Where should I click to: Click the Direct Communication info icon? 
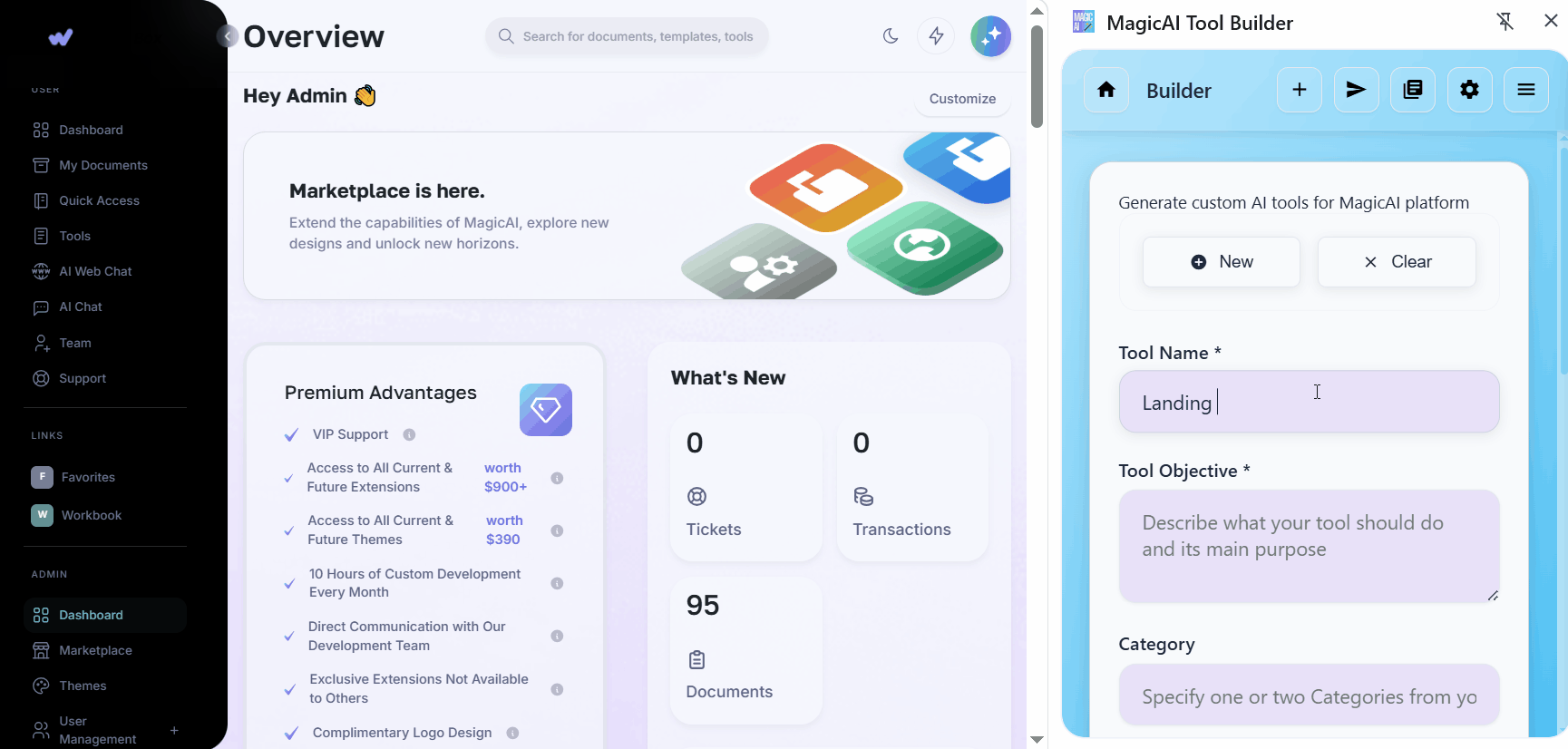click(557, 636)
